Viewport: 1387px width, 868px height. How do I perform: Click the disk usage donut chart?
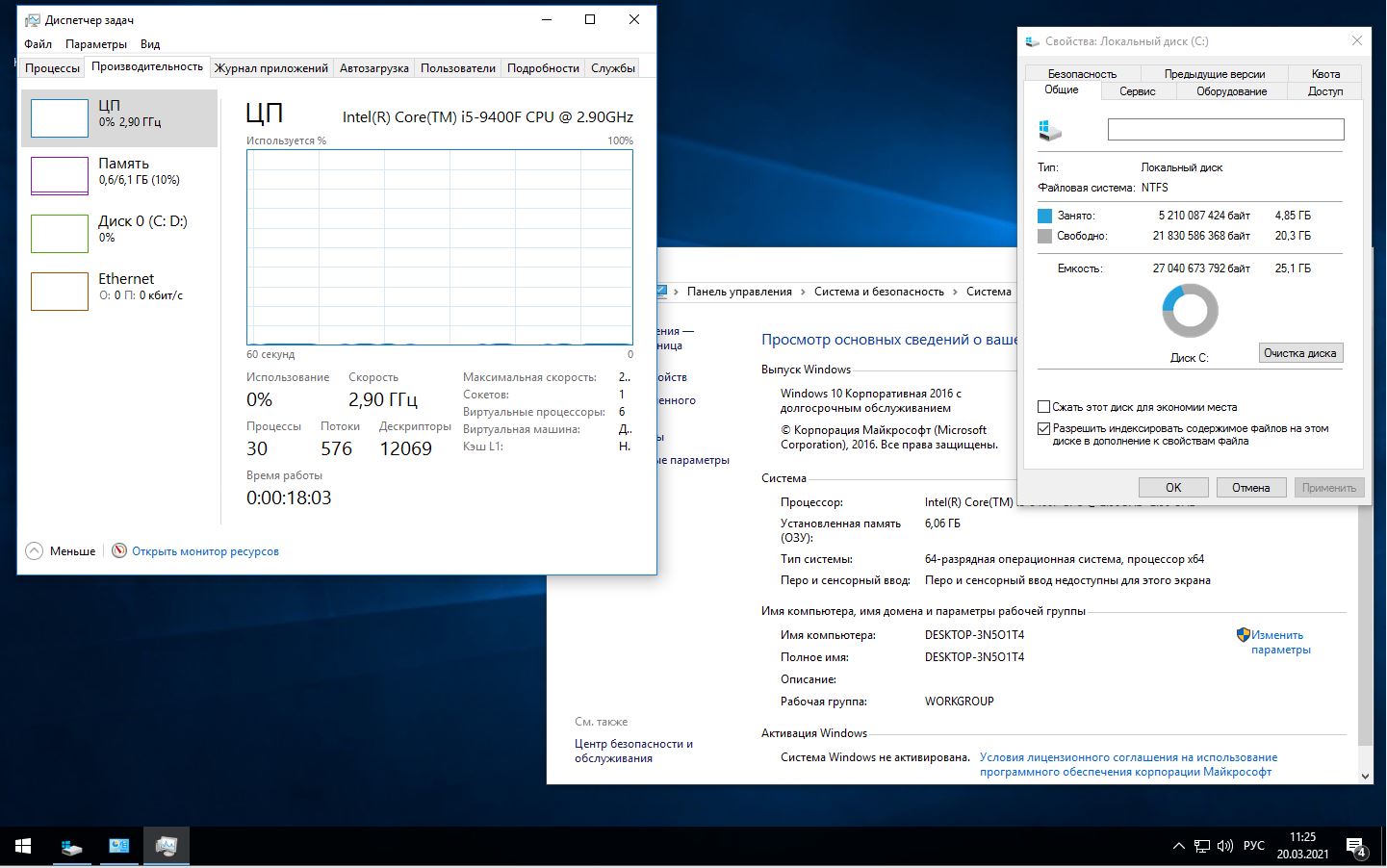(1191, 310)
